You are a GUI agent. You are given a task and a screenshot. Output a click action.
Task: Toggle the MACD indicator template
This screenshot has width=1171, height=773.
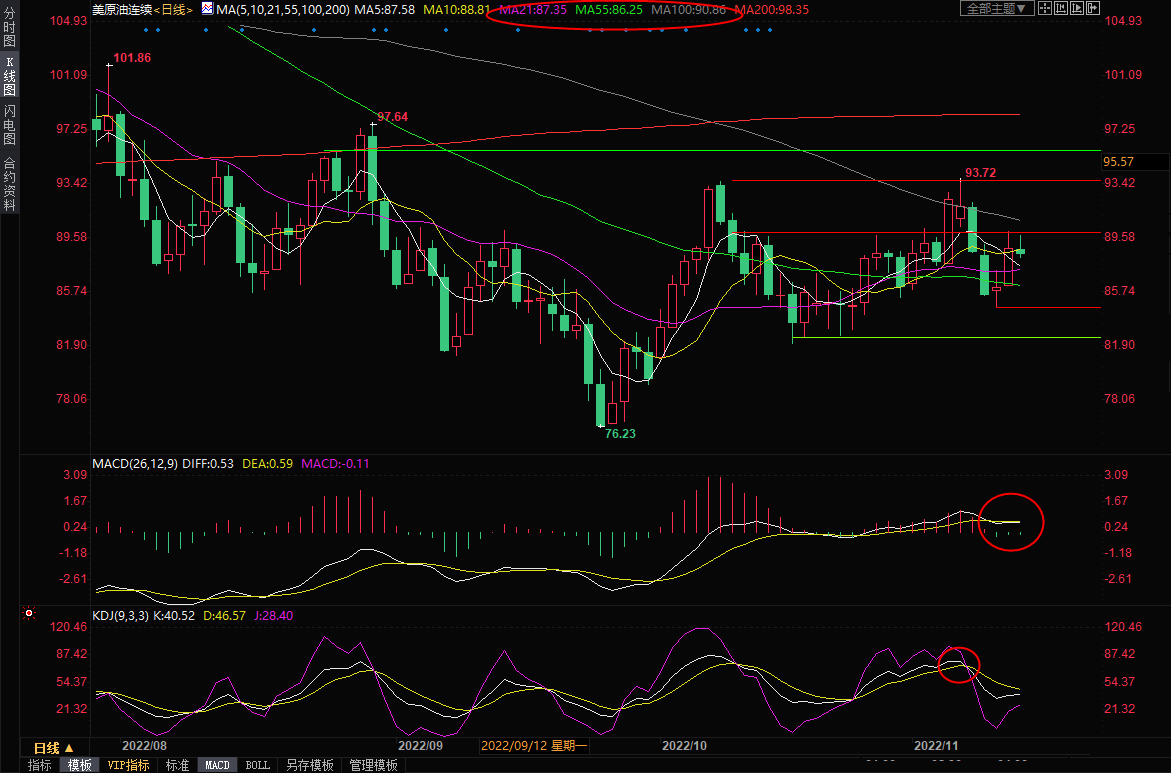point(217,765)
